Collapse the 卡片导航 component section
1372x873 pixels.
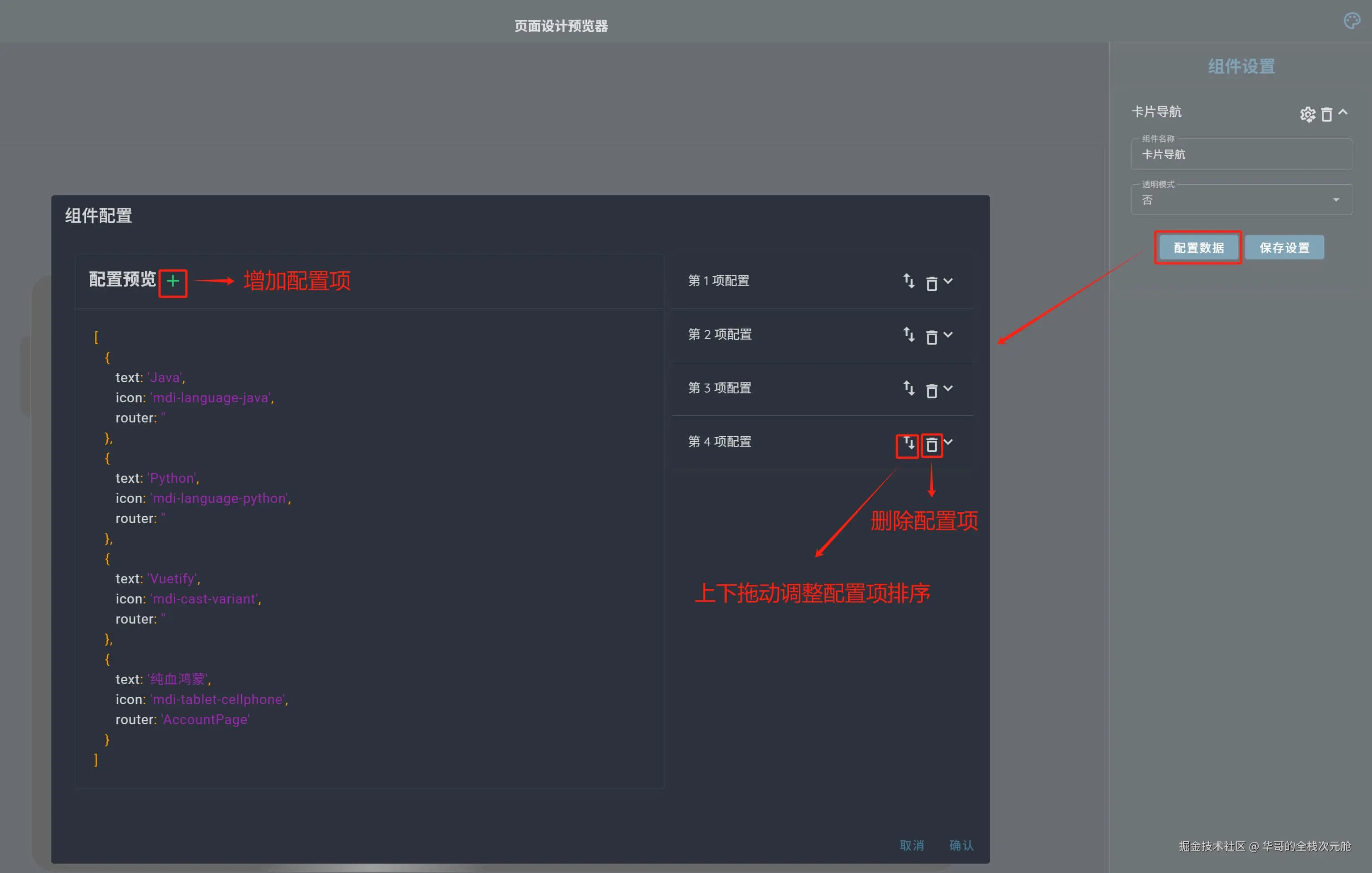point(1343,112)
